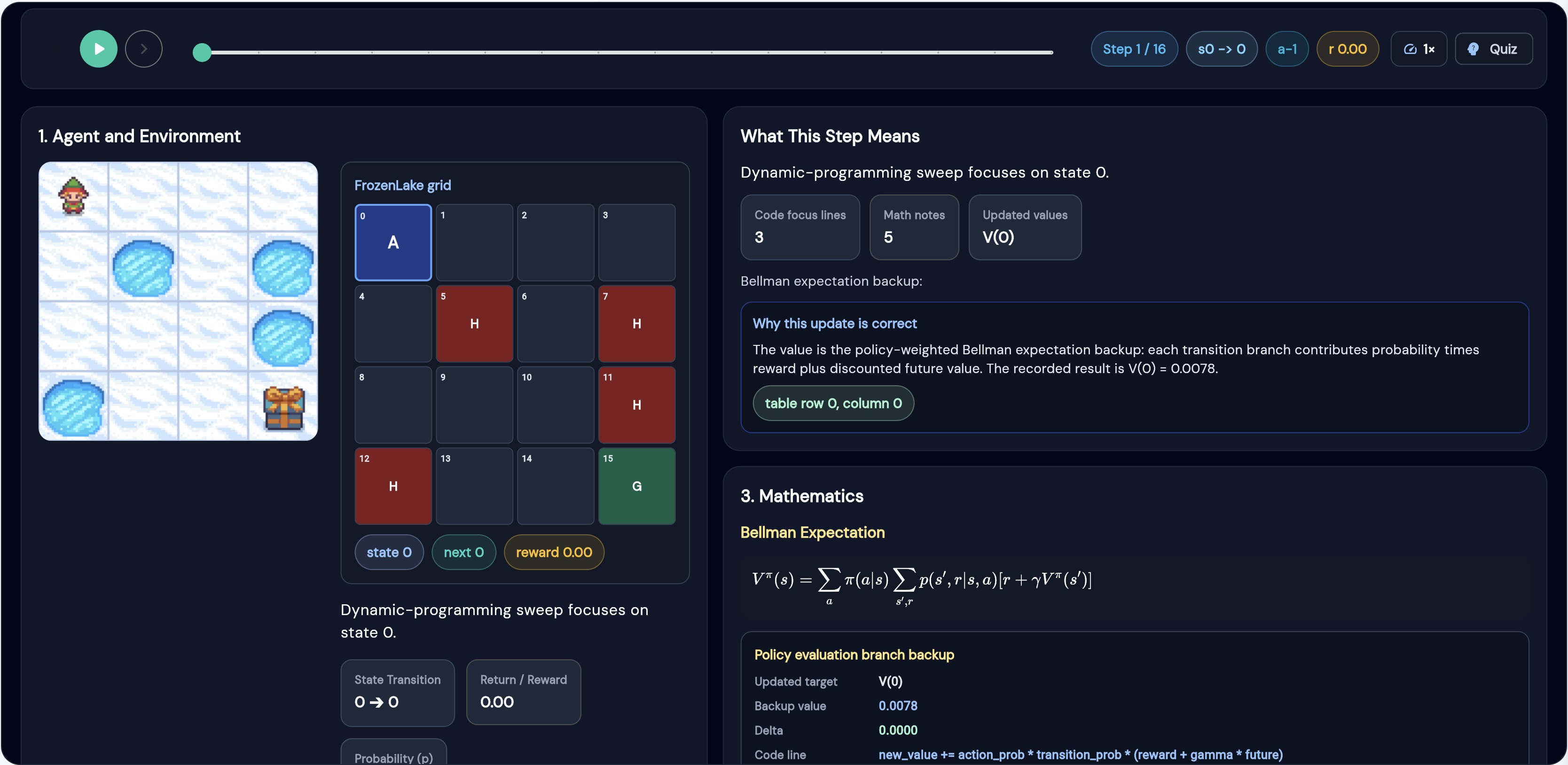The image size is (1568, 765).
Task: Select grid cell 4
Action: pyautogui.click(x=393, y=324)
